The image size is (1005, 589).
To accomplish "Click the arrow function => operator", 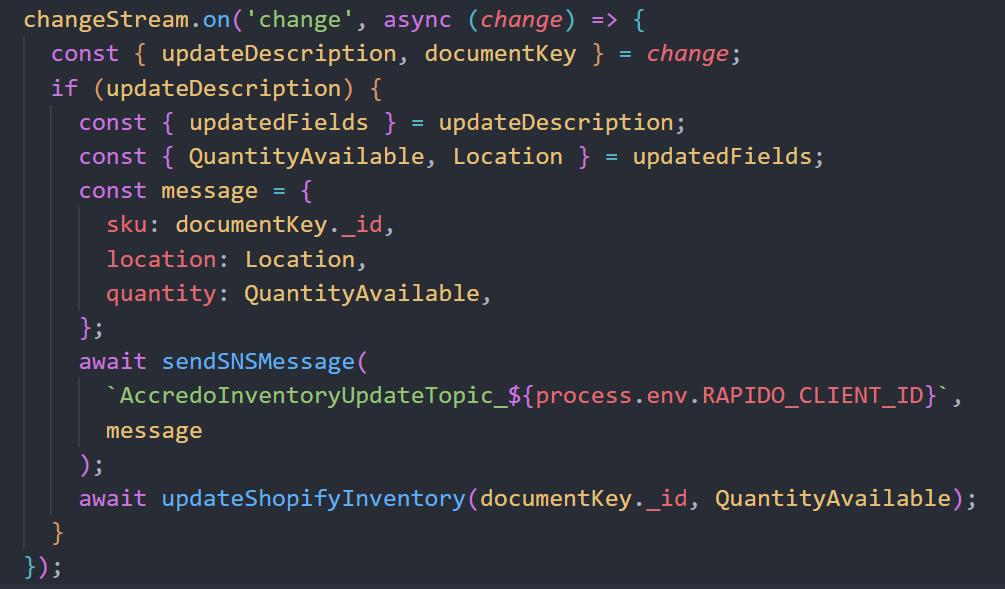I will [591, 19].
